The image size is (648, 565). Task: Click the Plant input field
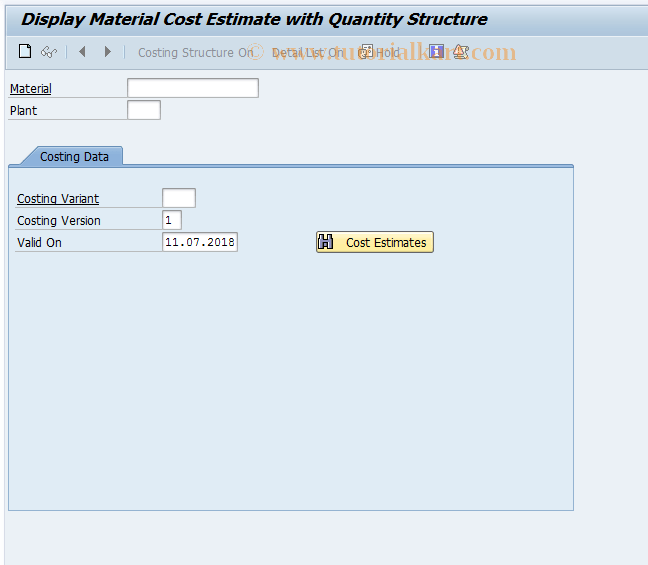(144, 110)
